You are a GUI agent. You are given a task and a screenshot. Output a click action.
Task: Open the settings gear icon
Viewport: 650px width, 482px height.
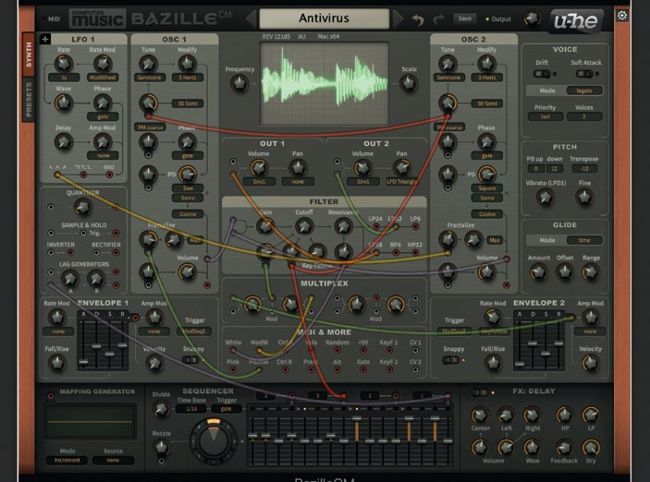tap(622, 16)
